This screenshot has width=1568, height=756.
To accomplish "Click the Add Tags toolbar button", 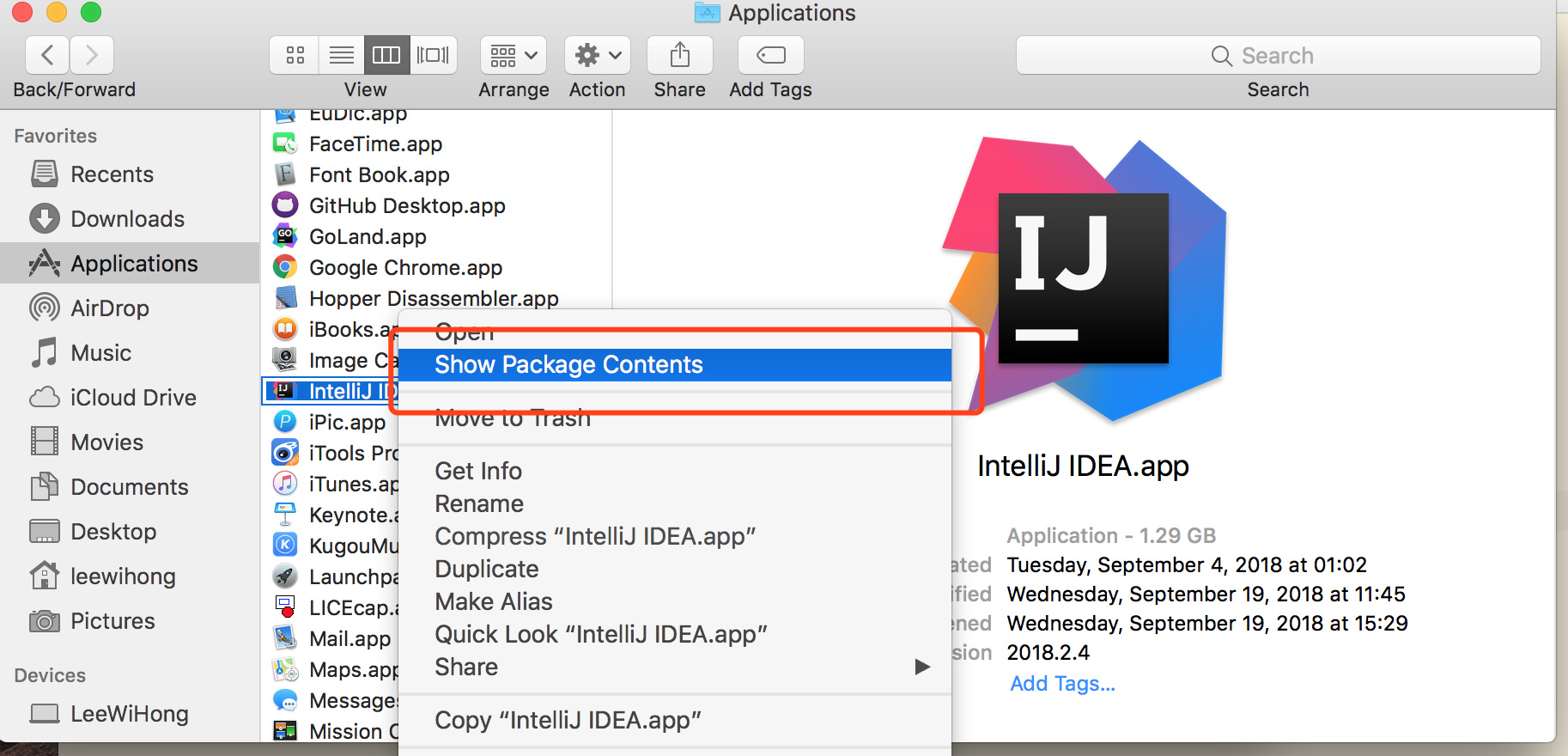I will 771,56.
